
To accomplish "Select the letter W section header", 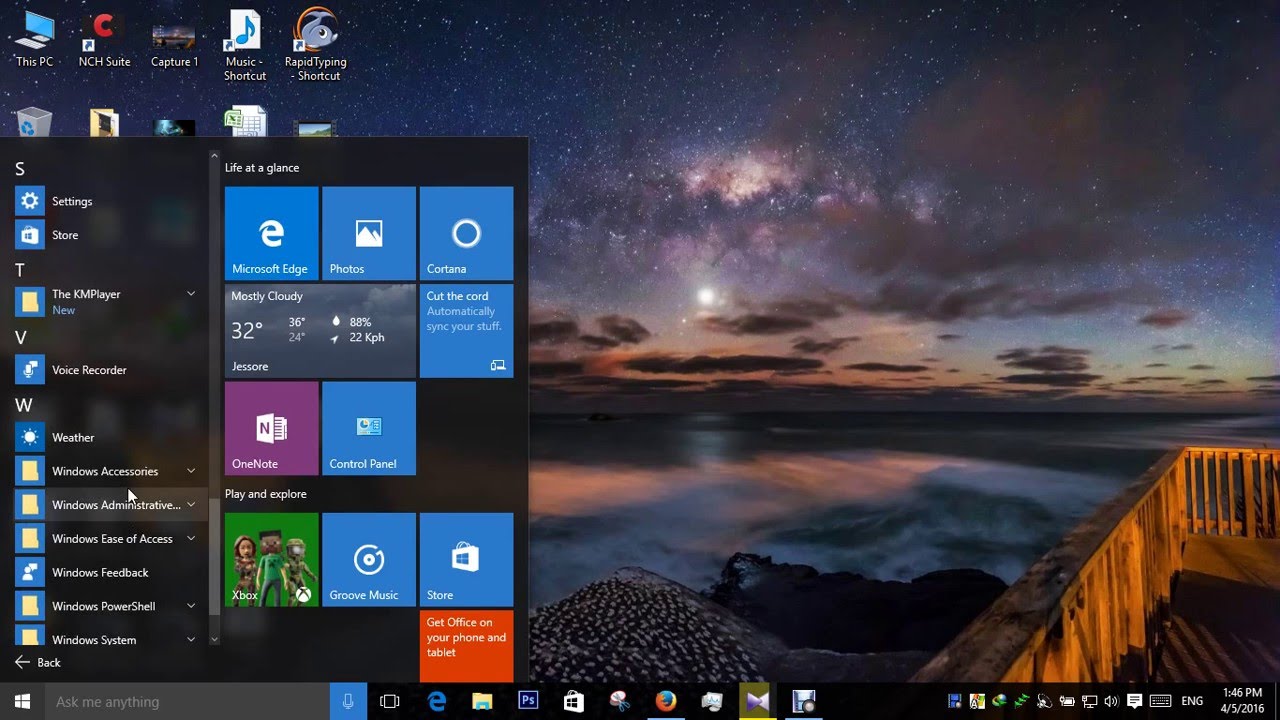I will (x=23, y=405).
